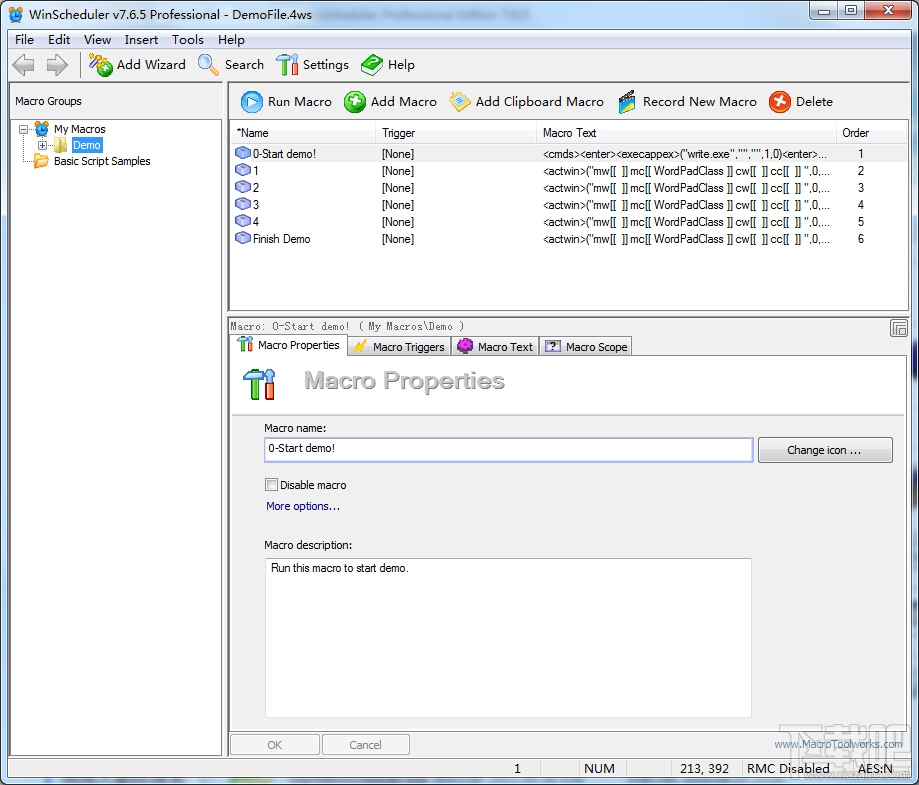The width and height of the screenshot is (919, 785).
Task: Collapse the My Macros tree node
Action: [23, 129]
